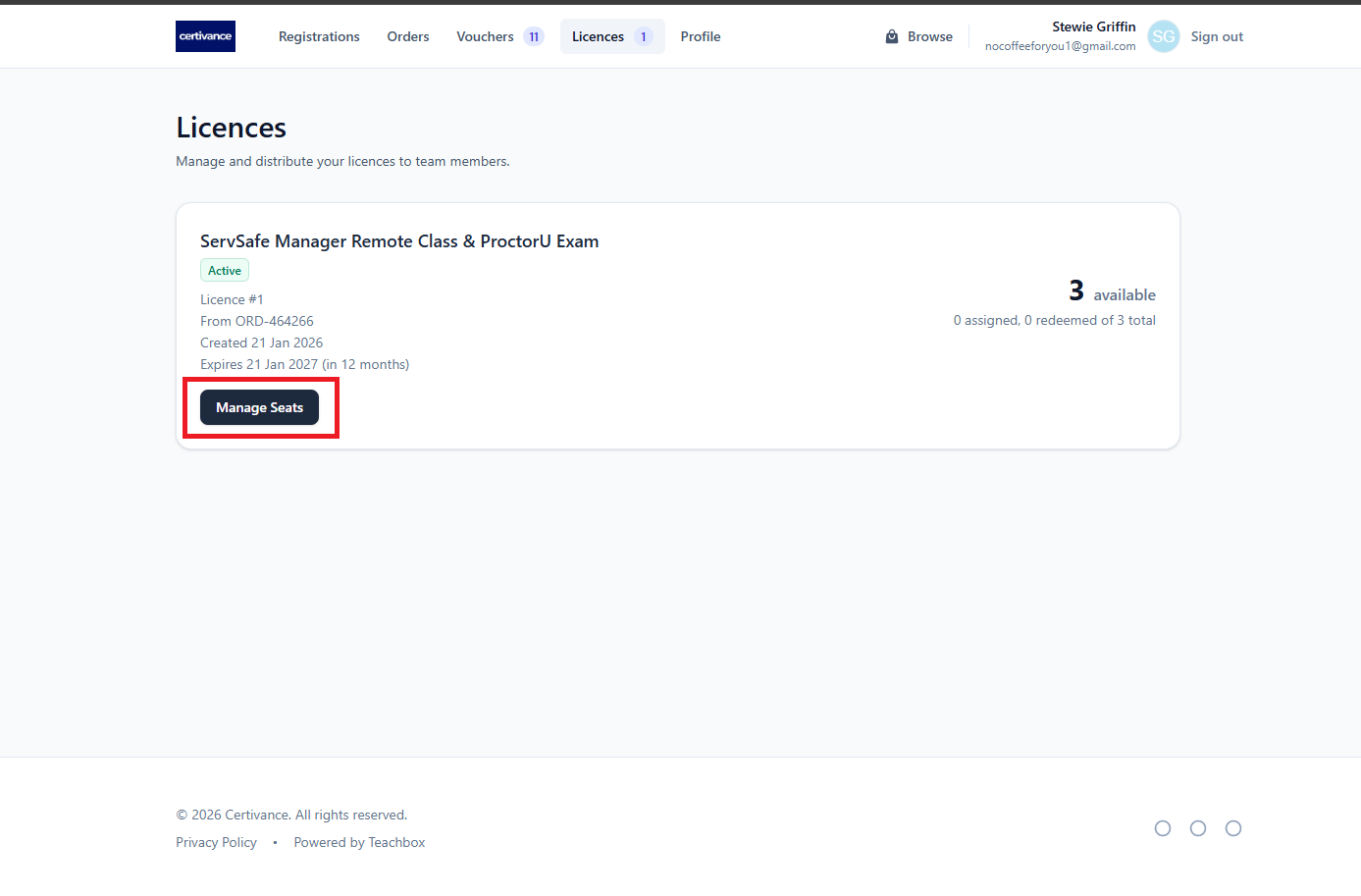Click the Browse link
This screenshot has width=1361, height=896.
(x=919, y=36)
